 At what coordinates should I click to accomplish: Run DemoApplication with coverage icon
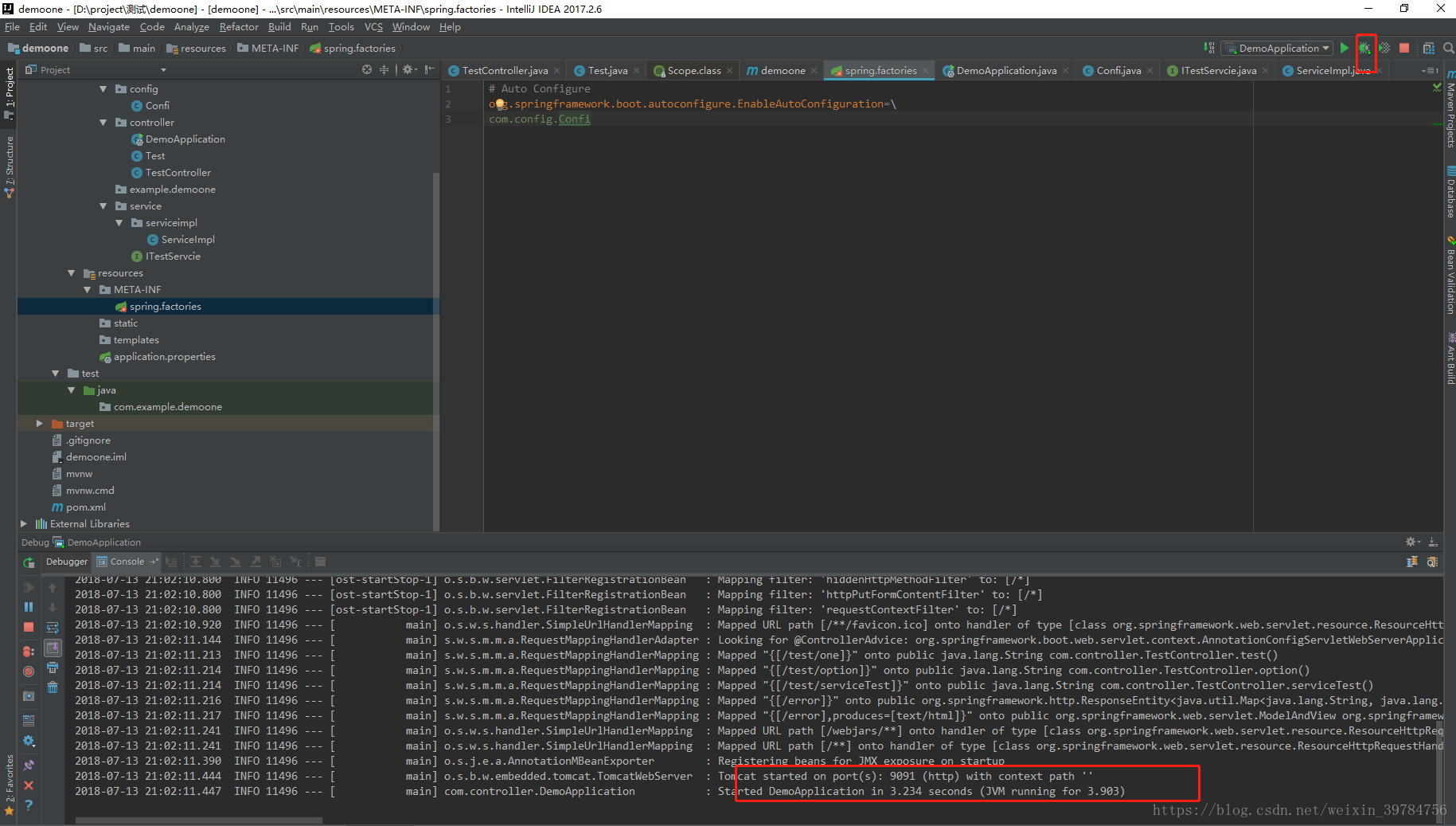pos(1384,48)
